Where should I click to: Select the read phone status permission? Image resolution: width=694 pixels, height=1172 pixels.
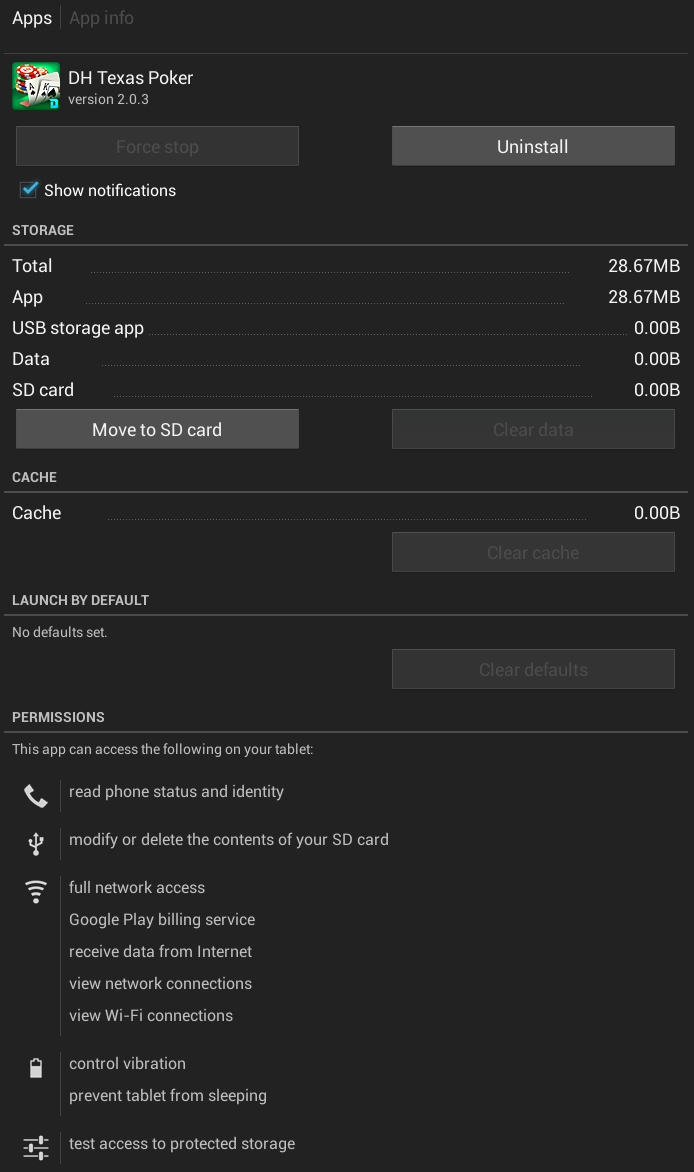tap(176, 792)
